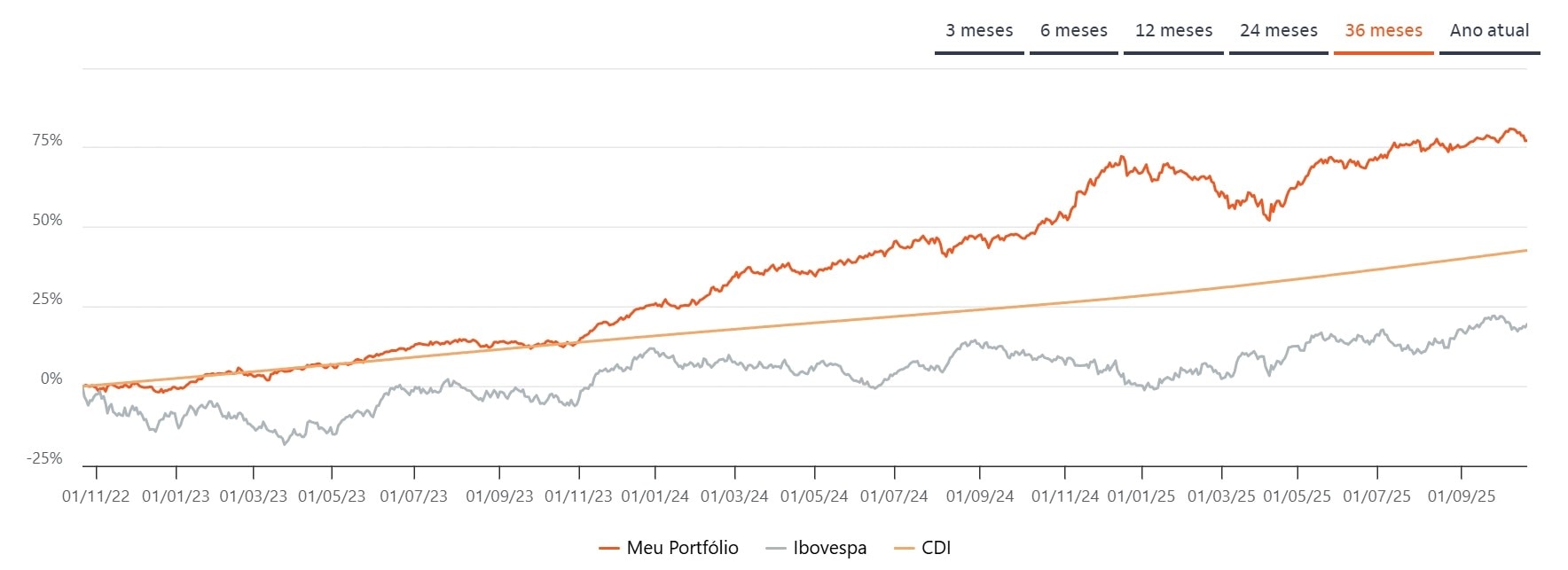Click the 01/11/22 date axis label
This screenshot has width=1568, height=570.
[96, 496]
